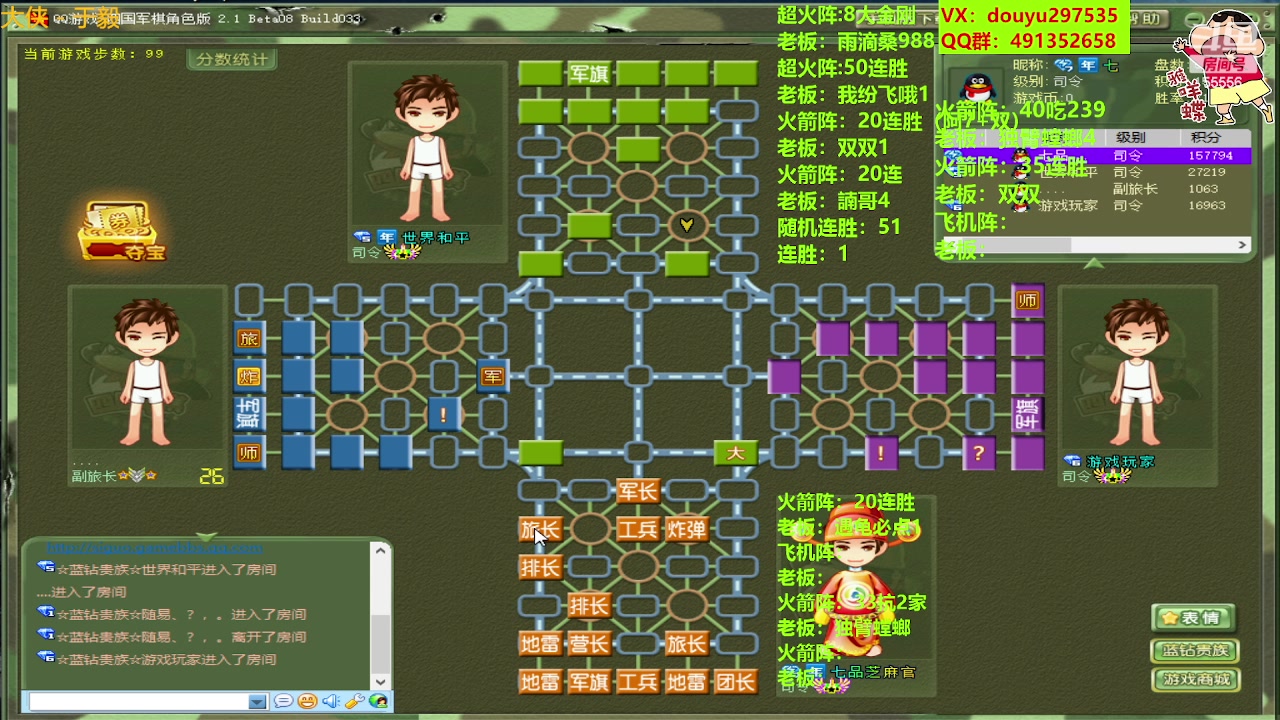Click the chat message input field
This screenshot has width=1280, height=720.
(138, 702)
